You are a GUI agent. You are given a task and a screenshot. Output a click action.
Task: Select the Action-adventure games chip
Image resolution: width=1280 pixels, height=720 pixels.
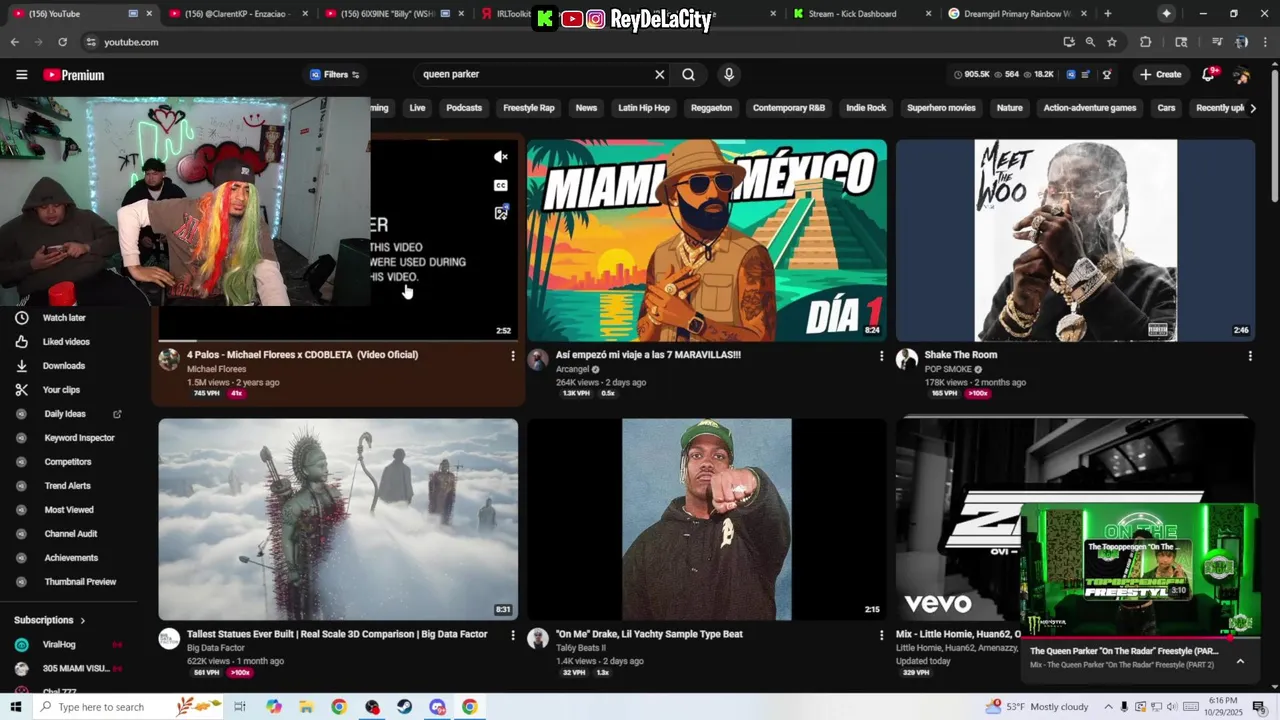1090,108
